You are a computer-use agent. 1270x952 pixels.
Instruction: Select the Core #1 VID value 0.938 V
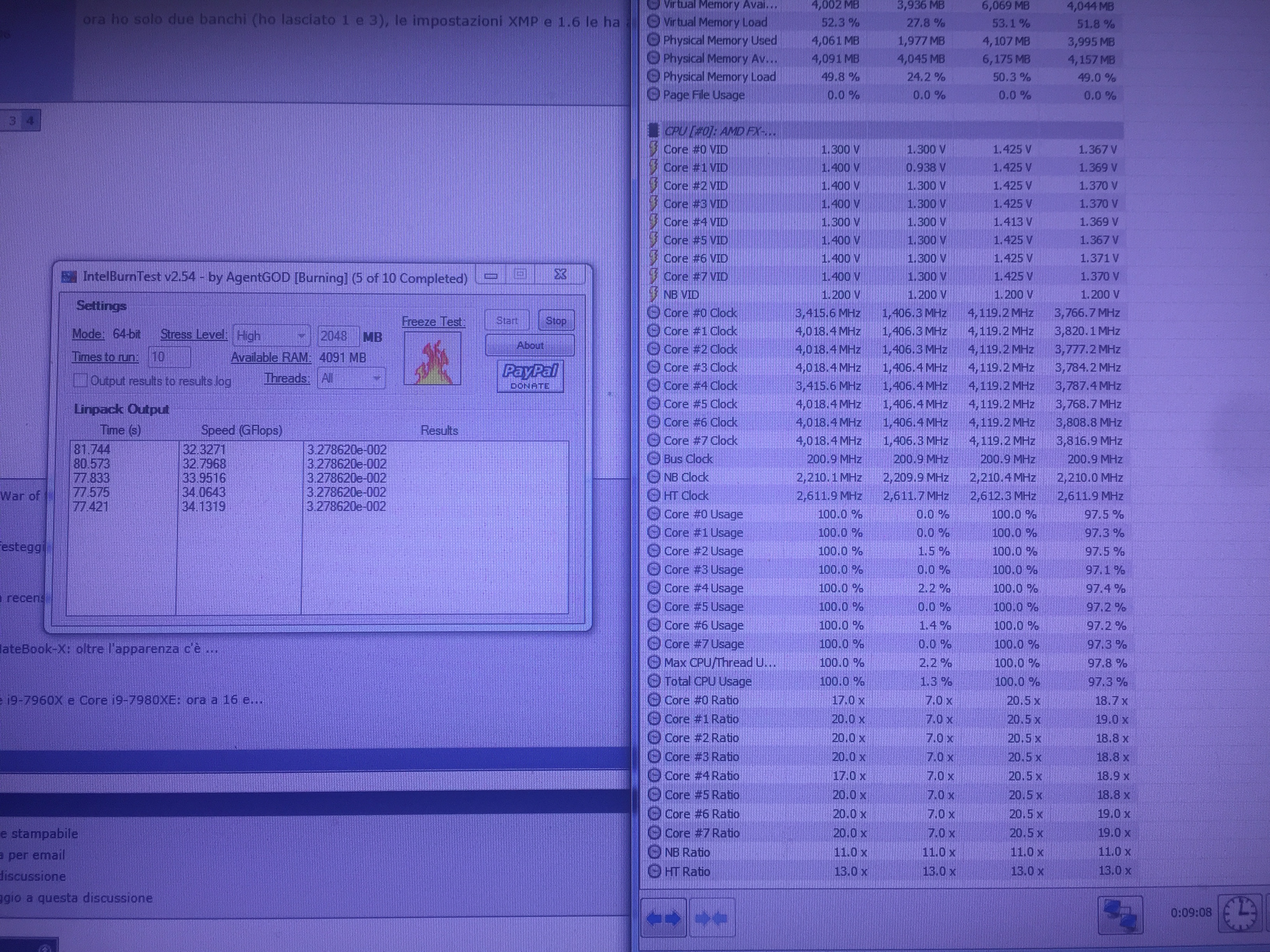click(x=925, y=168)
